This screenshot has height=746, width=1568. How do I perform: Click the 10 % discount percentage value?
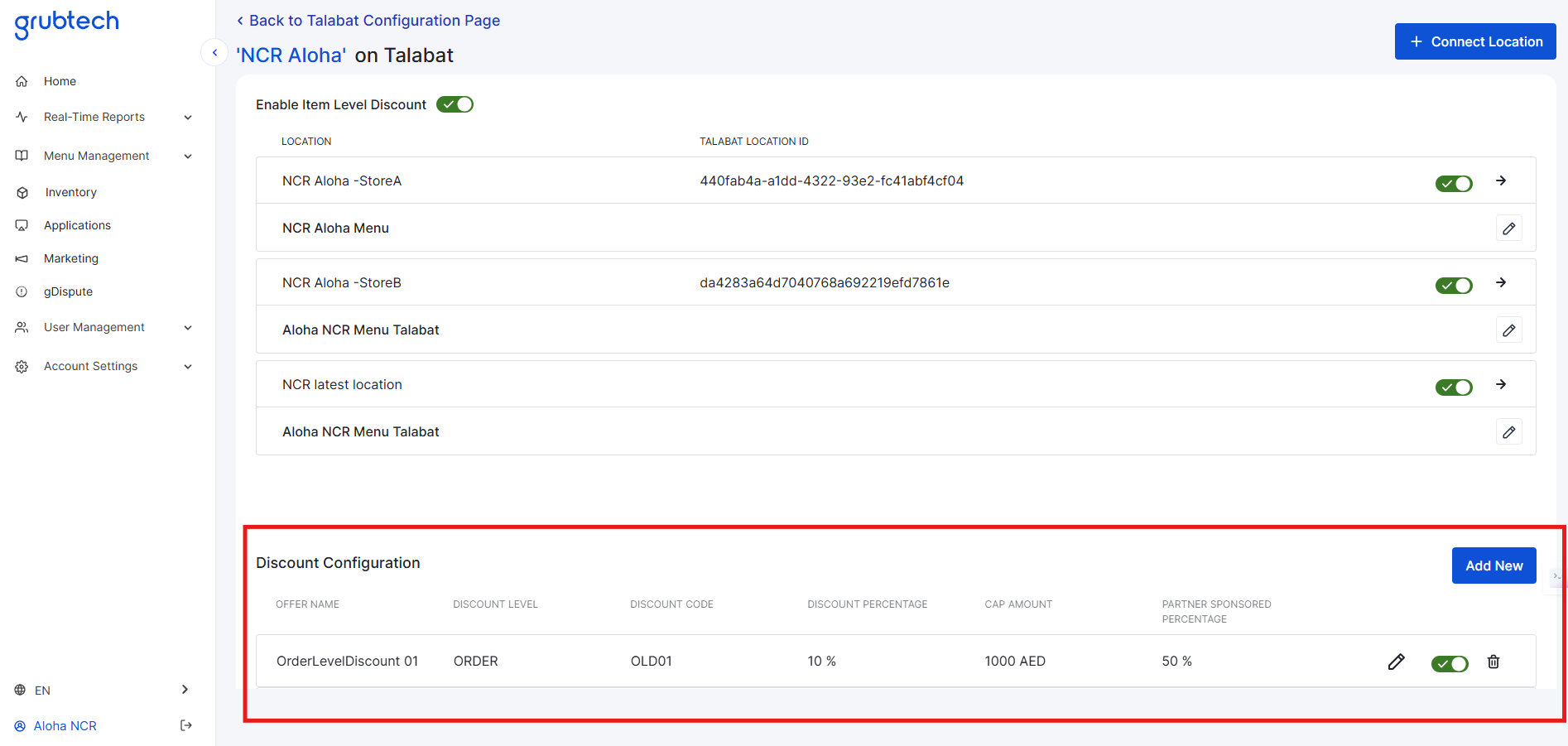(x=822, y=661)
